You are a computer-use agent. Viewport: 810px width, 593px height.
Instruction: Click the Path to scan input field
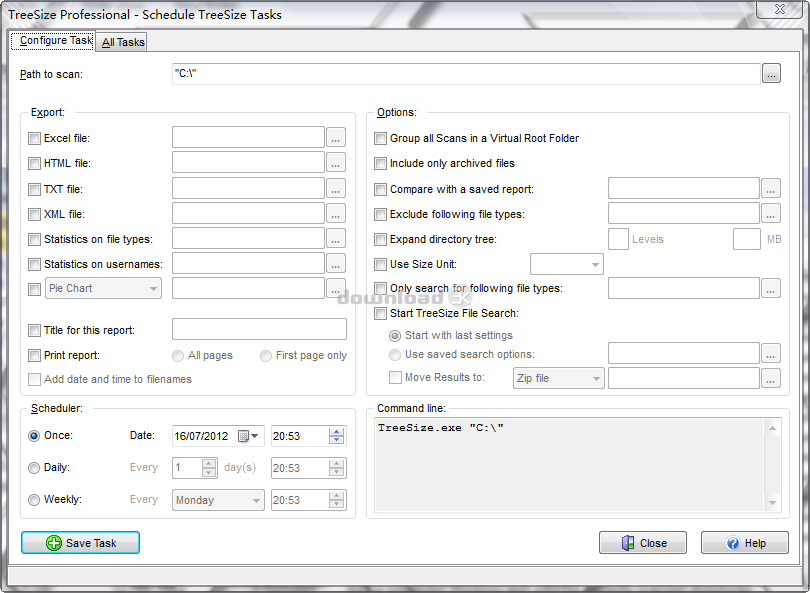[466, 73]
